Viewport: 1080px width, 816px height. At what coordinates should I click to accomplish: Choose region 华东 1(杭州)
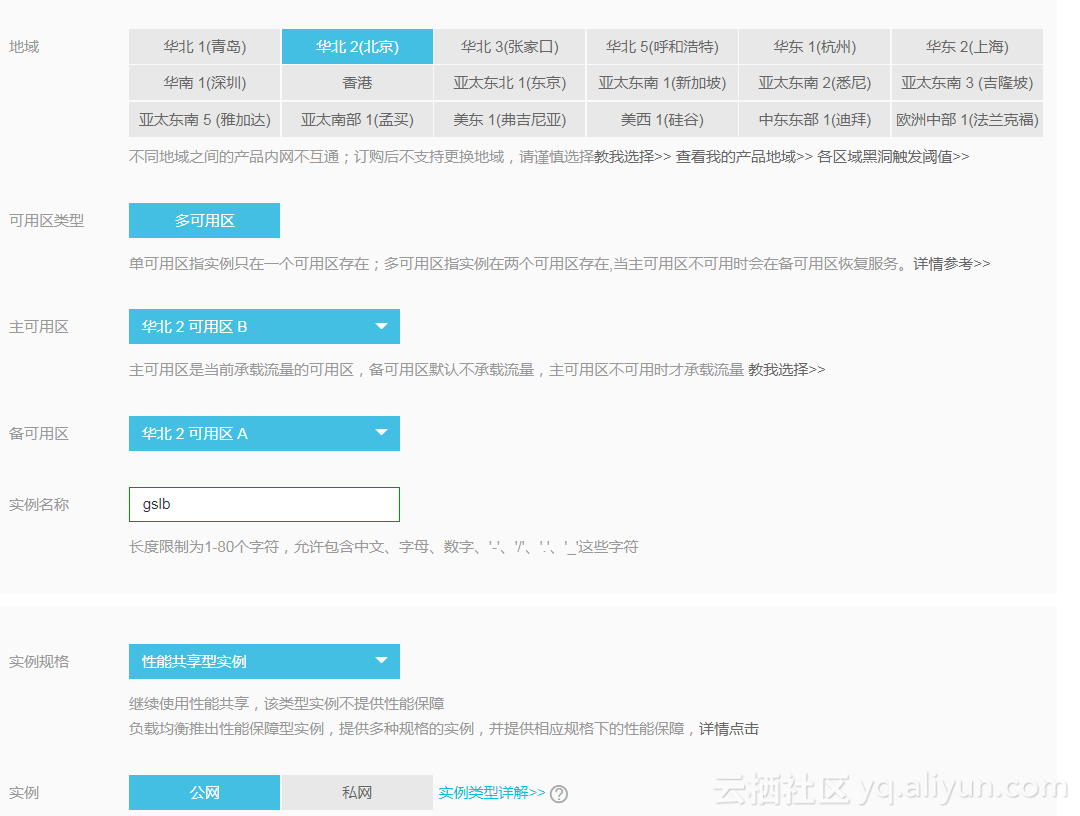coord(815,47)
